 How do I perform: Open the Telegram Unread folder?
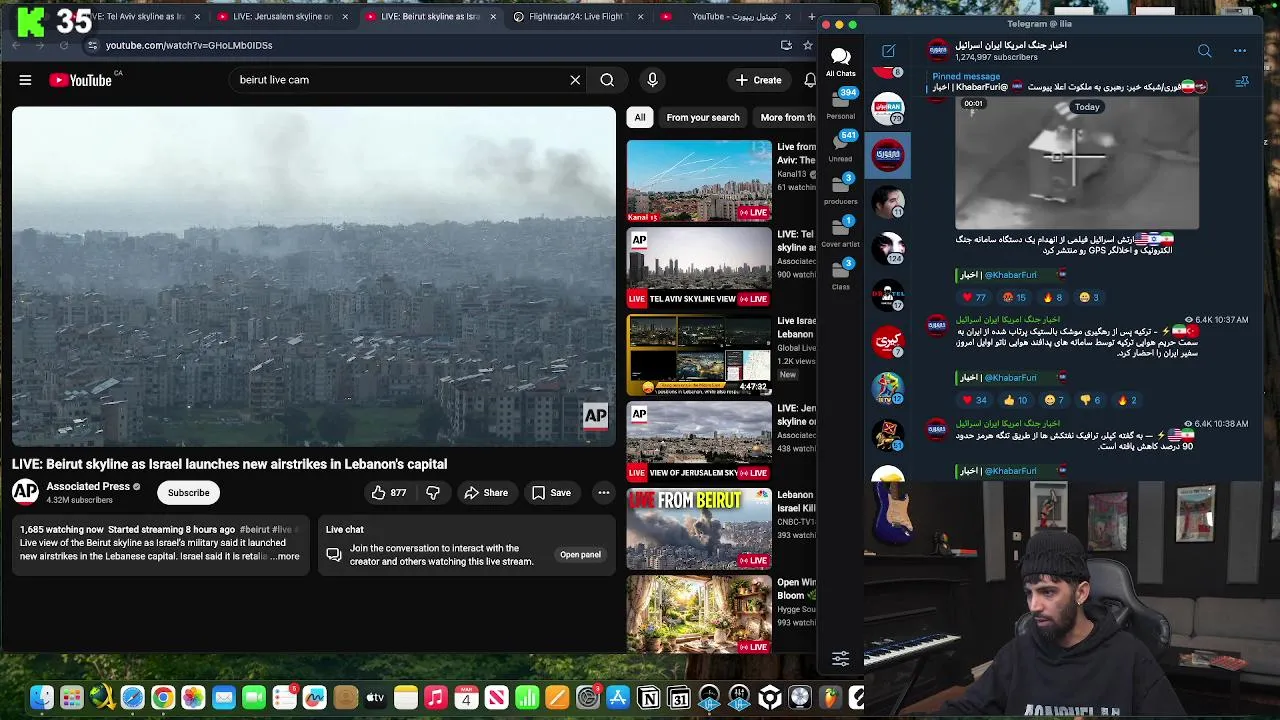pos(841,147)
